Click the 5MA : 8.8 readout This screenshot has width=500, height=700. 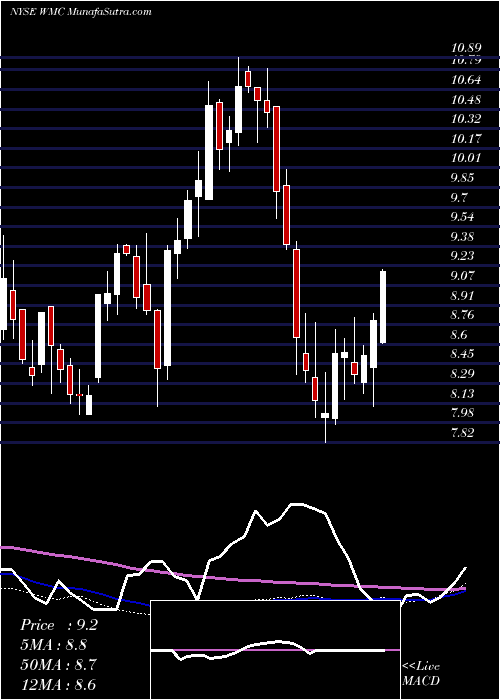click(x=54, y=645)
